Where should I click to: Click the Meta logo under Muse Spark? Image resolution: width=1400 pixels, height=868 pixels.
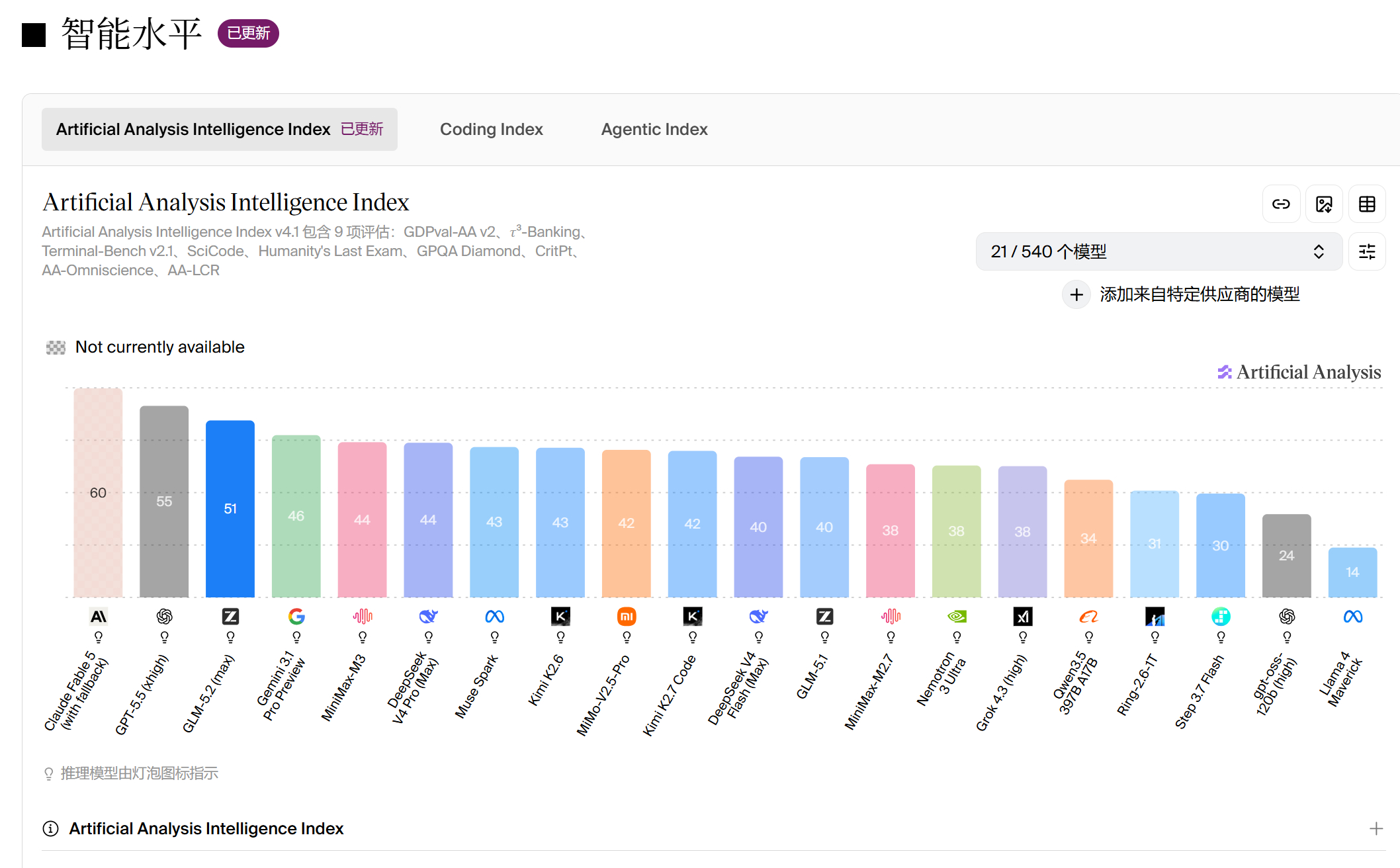pyautogui.click(x=495, y=617)
